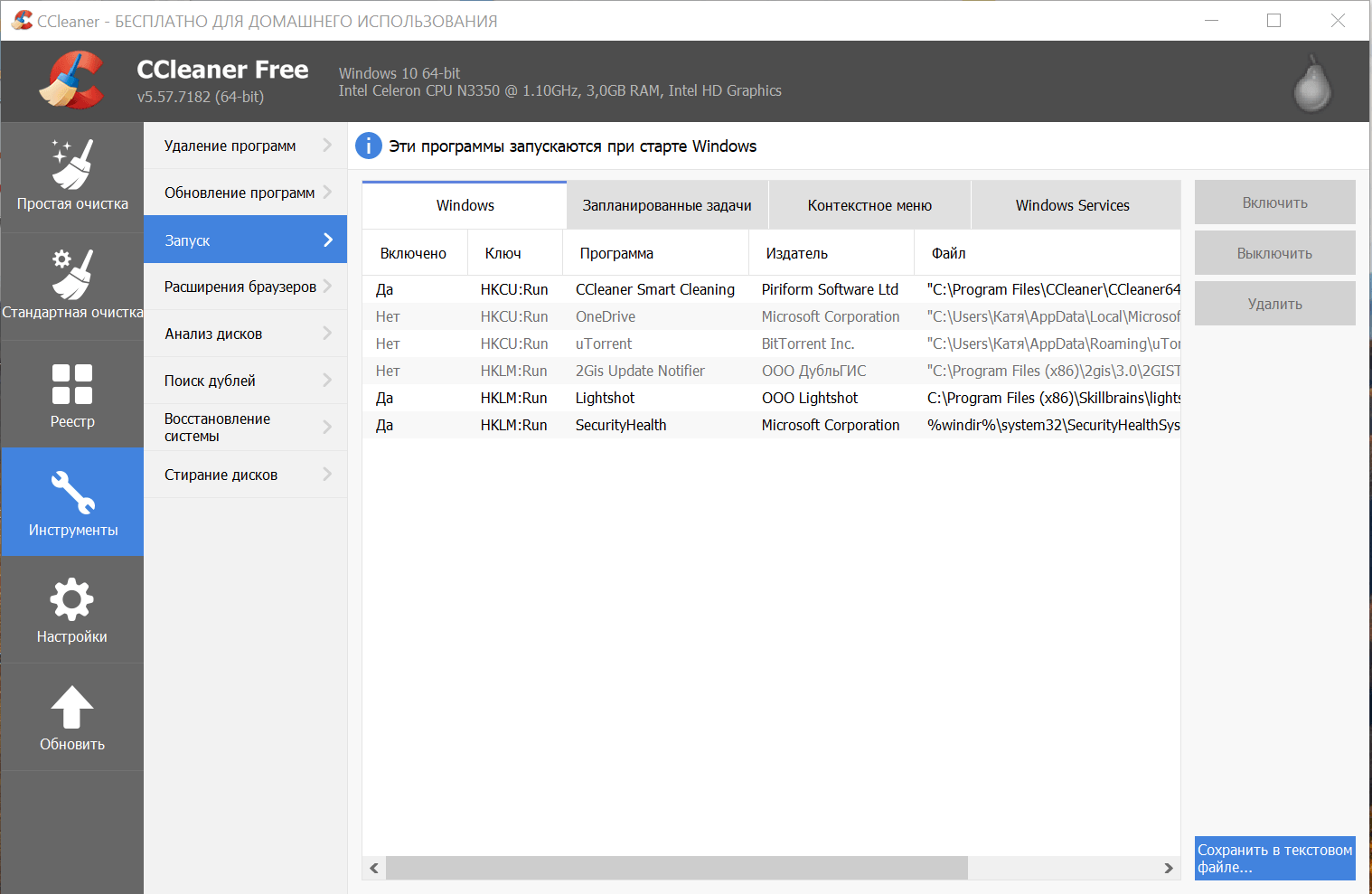Viewport: 1372px width, 894px height.
Task: Open Обновление программ menu item
Action: pyautogui.click(x=245, y=193)
